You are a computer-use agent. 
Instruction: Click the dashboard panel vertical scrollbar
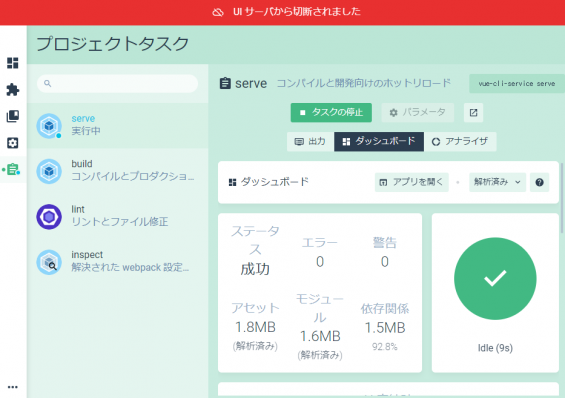(x=562, y=197)
